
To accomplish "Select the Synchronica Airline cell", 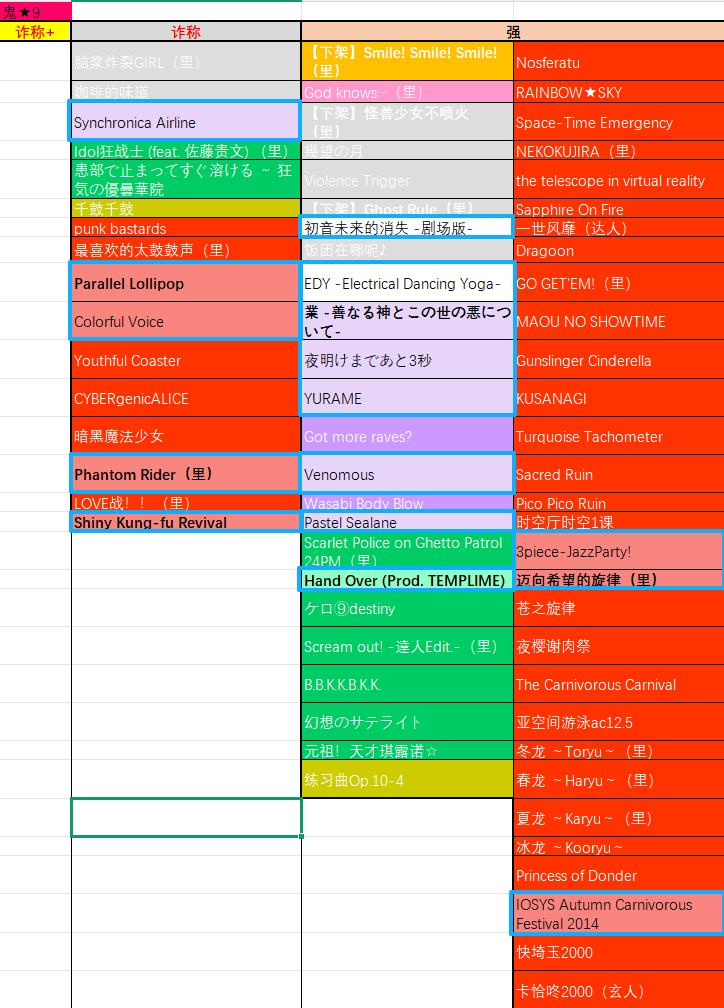I will point(185,122).
